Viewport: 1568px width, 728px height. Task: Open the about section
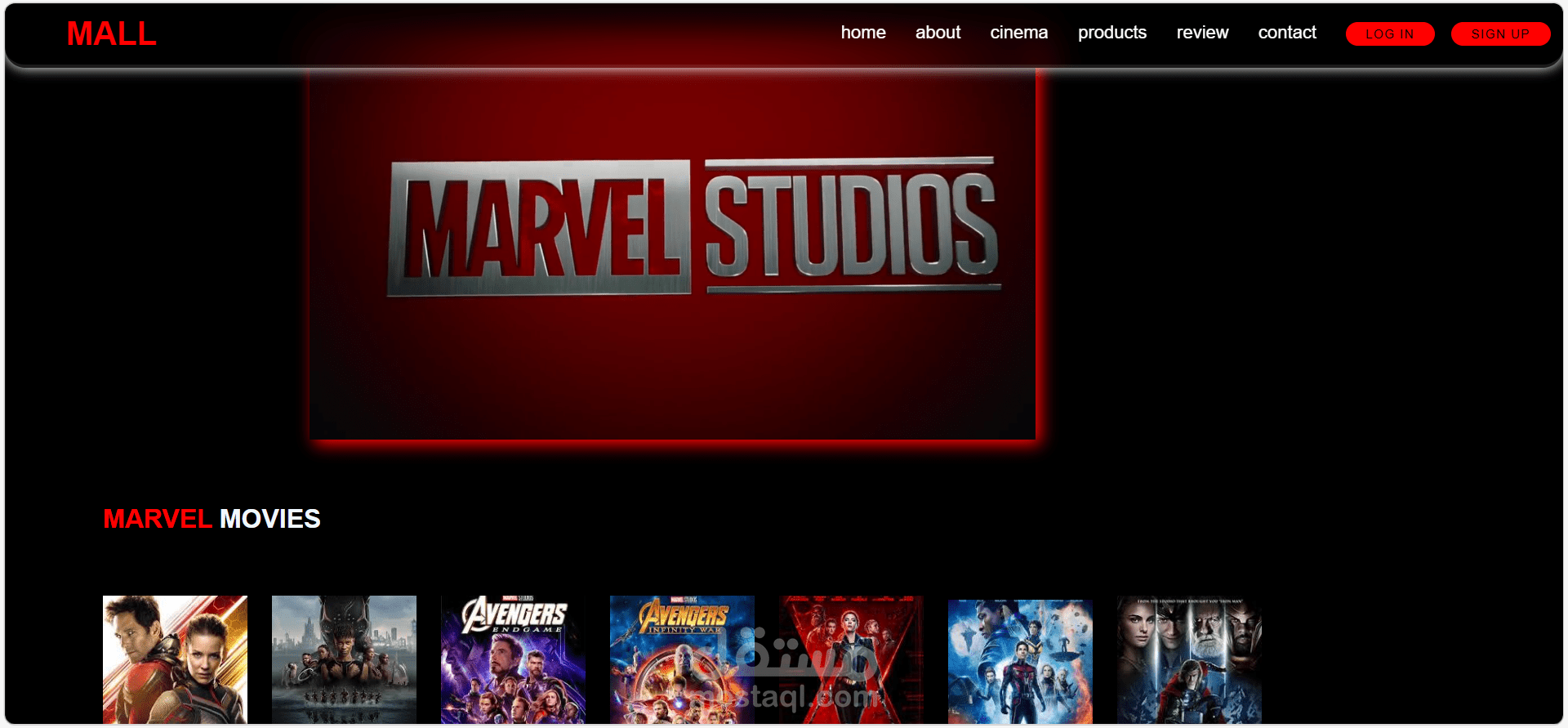pyautogui.click(x=938, y=33)
